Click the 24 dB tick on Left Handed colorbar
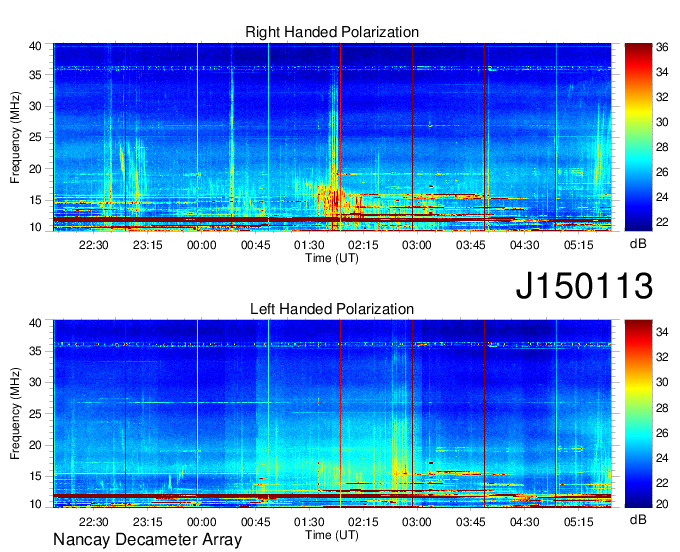Image resolution: width=680 pixels, height=552 pixels. pyautogui.click(x=662, y=458)
